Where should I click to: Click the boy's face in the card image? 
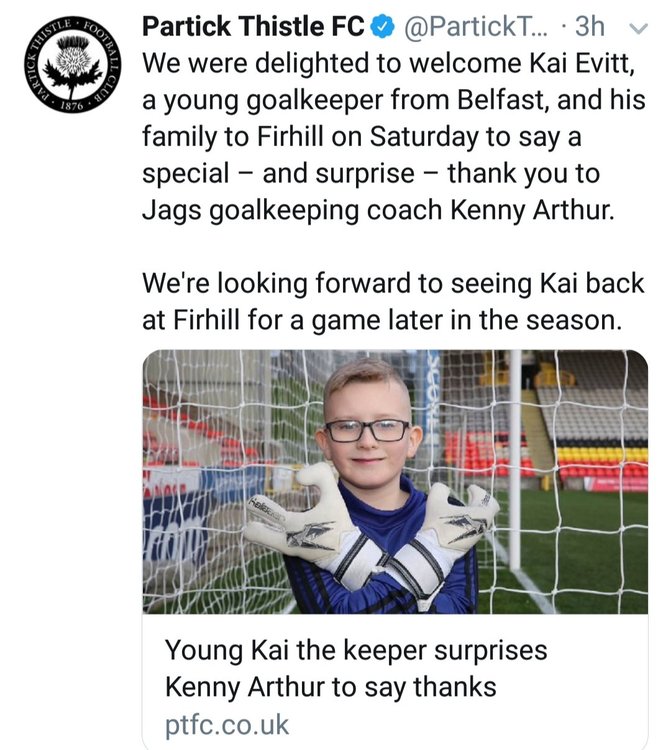pyautogui.click(x=367, y=430)
